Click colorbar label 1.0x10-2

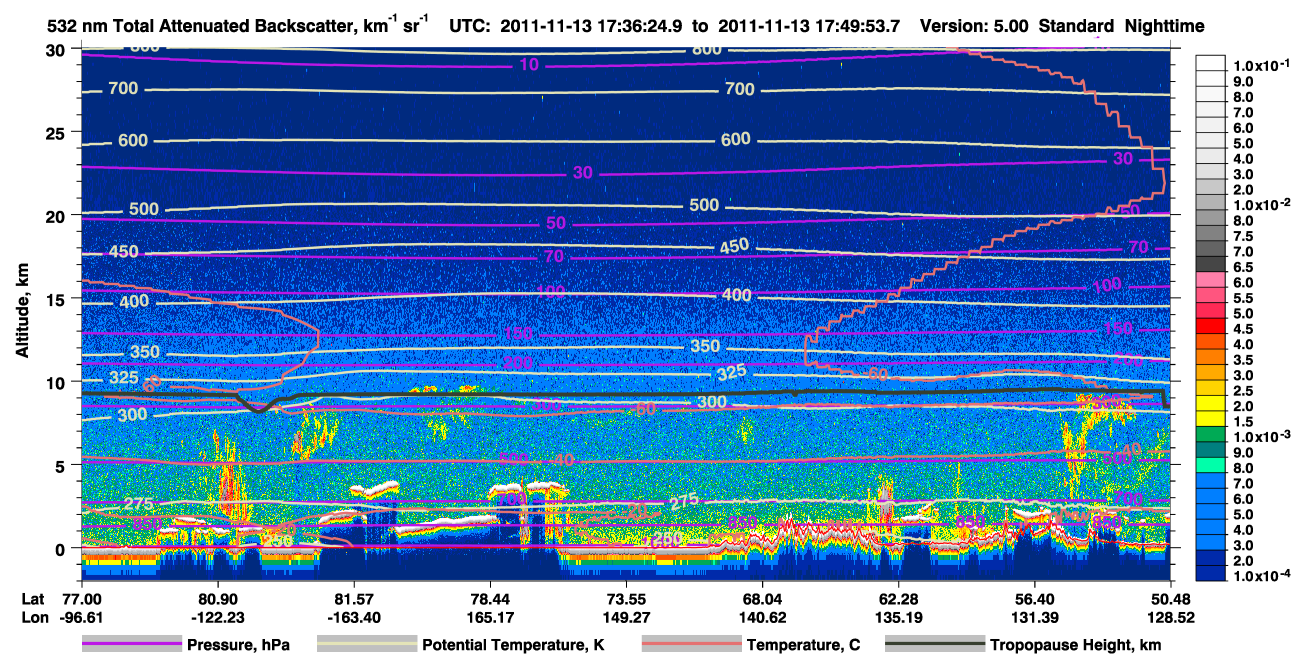(x=1262, y=204)
